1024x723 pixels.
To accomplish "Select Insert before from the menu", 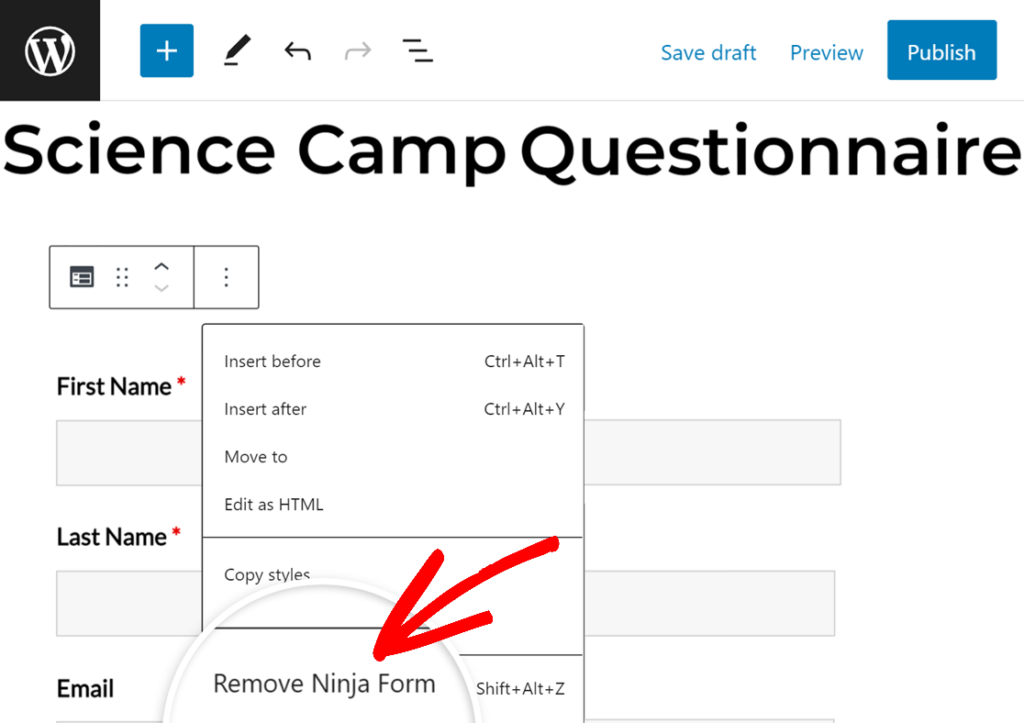I will [272, 361].
